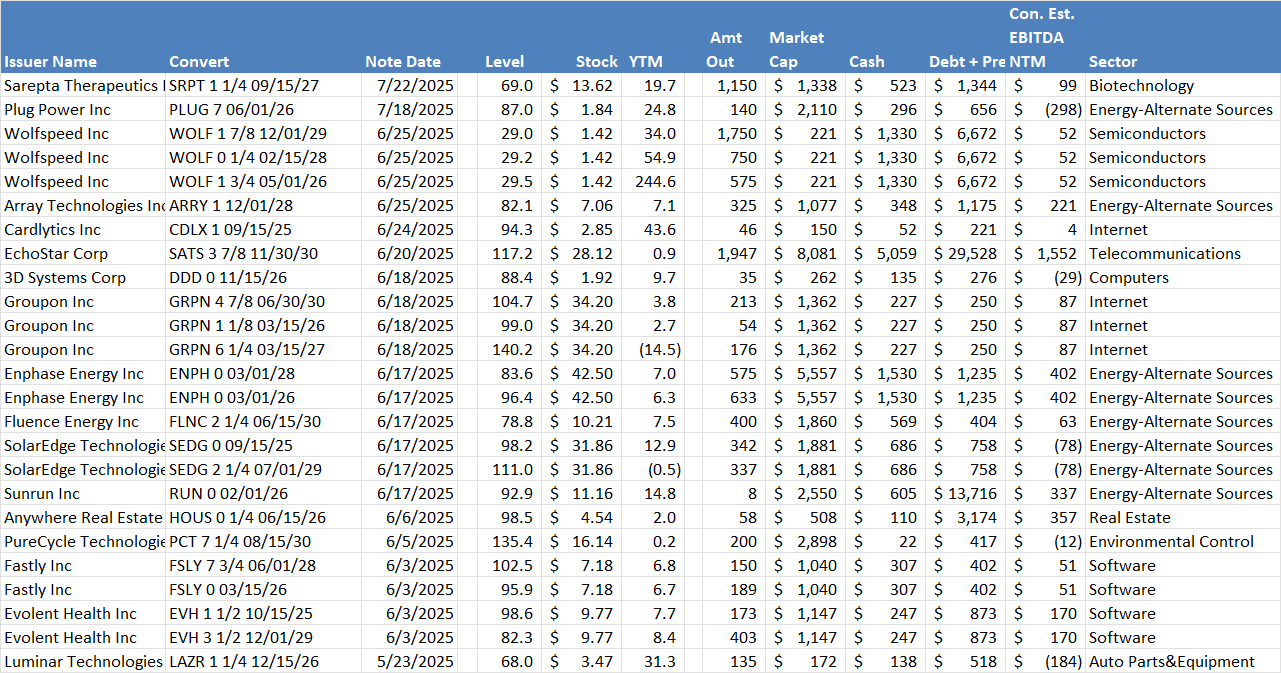The height and width of the screenshot is (673, 1281).
Task: Select YTM value '244.6'
Action: click(x=656, y=182)
